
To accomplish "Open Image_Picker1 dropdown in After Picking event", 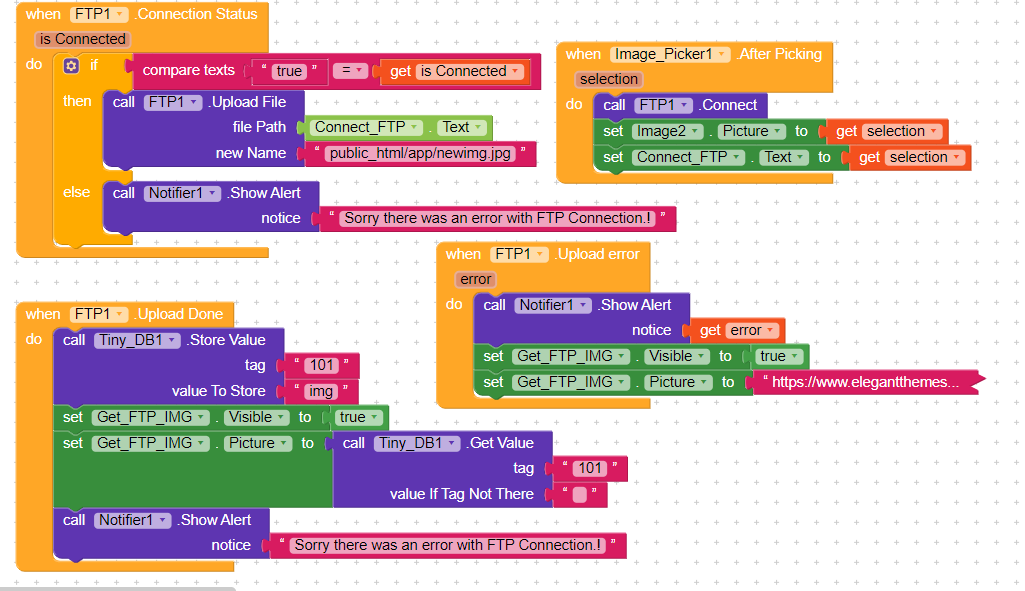I will coord(670,54).
